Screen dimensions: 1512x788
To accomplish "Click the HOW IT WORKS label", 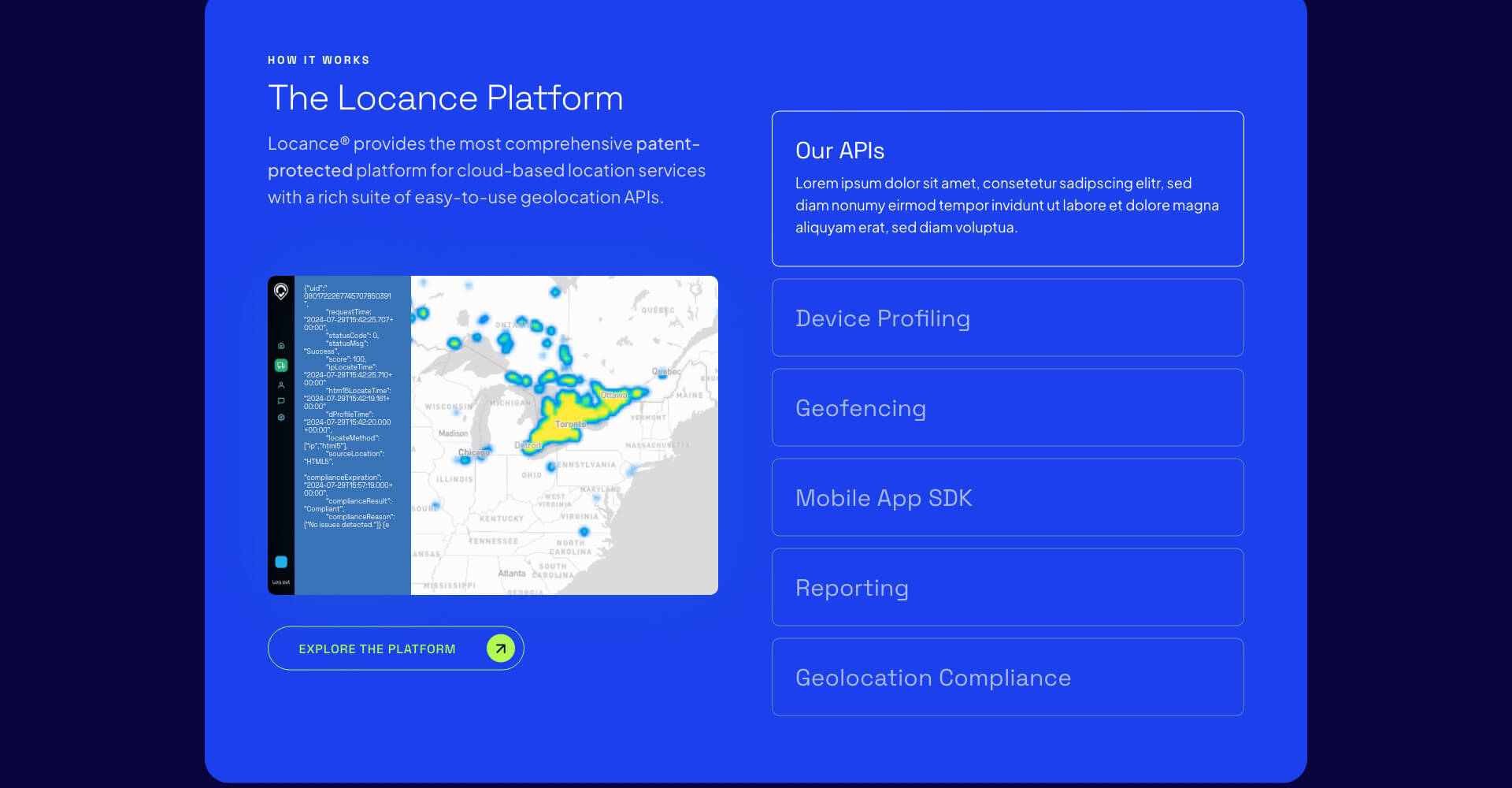I will [x=319, y=60].
